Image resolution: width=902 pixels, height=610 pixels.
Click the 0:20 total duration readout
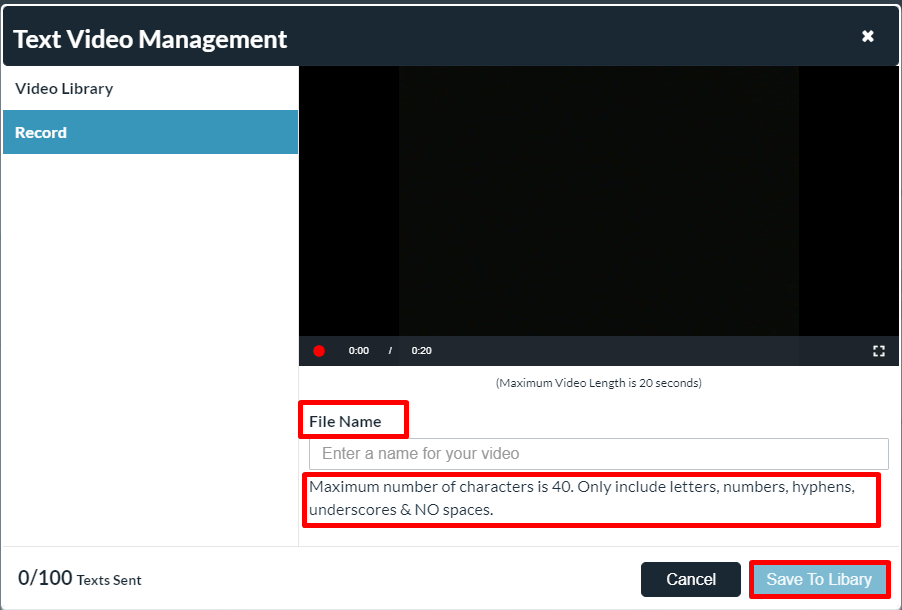421,351
